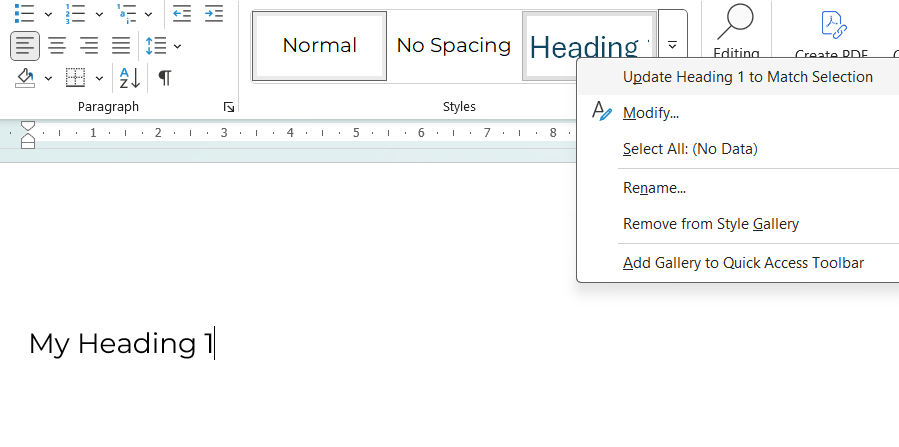Open bullet library dropdown arrow

pyautogui.click(x=48, y=14)
